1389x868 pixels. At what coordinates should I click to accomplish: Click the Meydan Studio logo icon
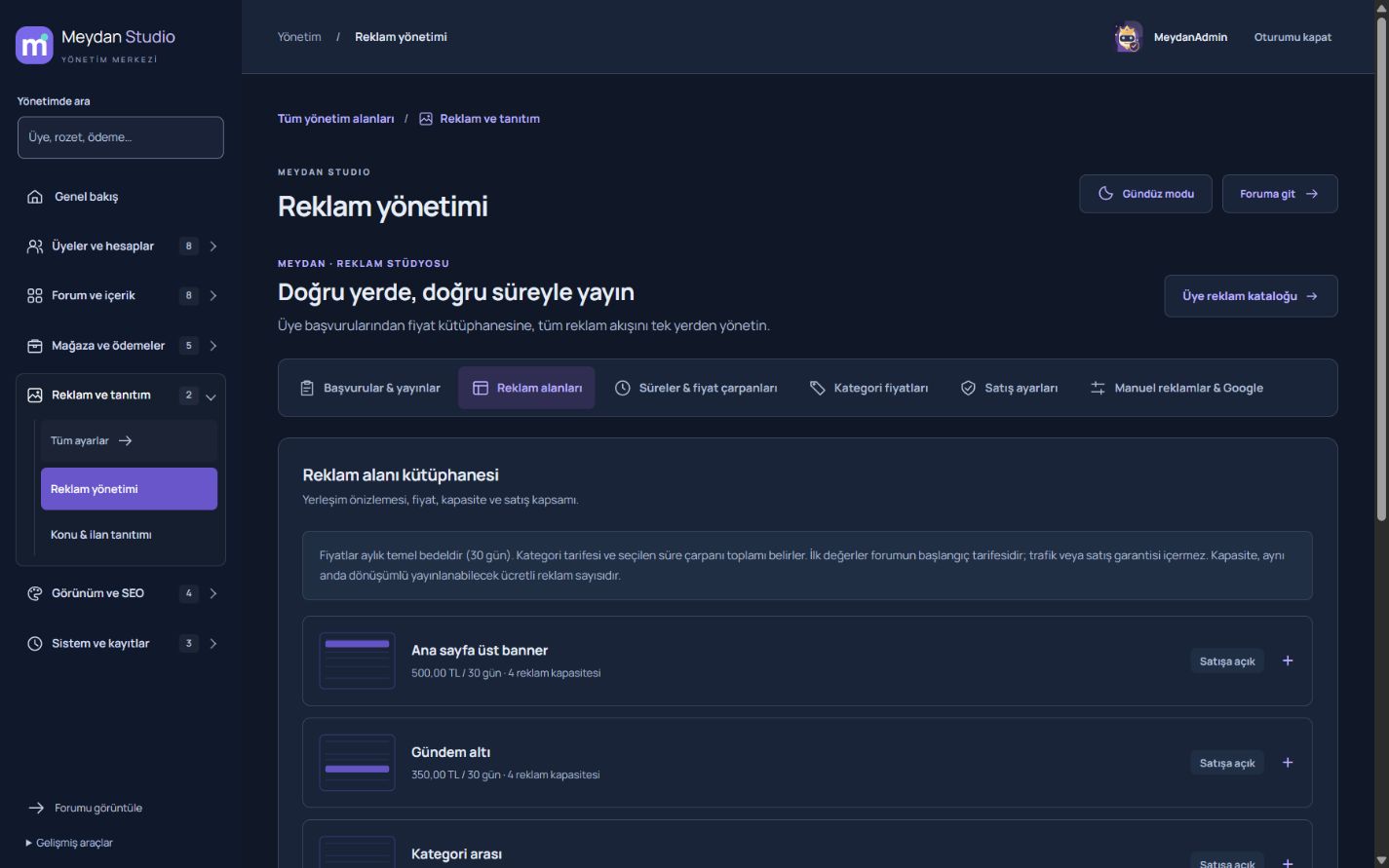click(x=34, y=45)
